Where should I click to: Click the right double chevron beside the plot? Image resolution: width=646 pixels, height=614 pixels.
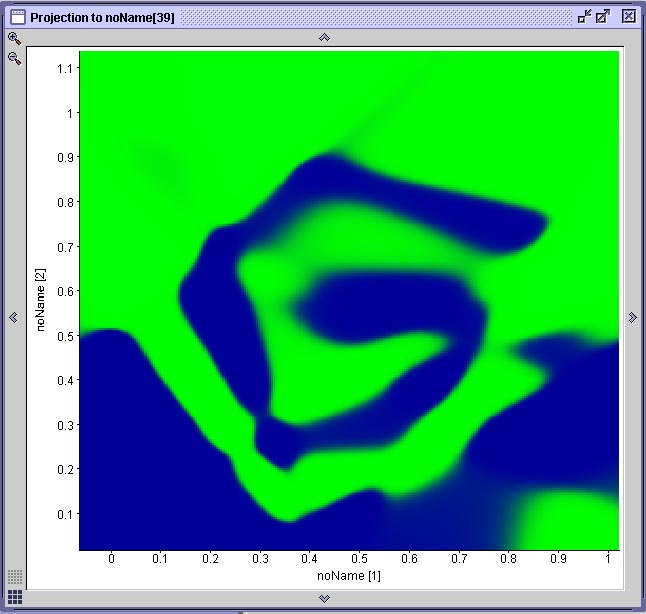click(x=633, y=317)
